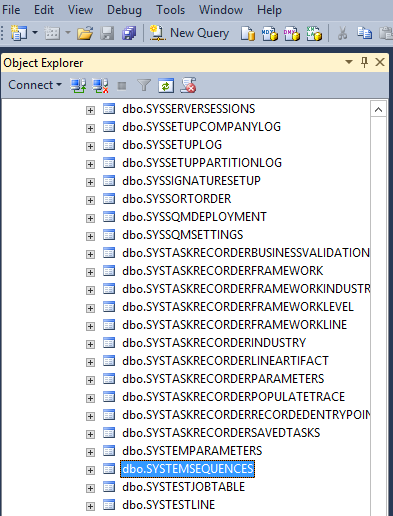The width and height of the screenshot is (393, 516).
Task: Click the scrollbar up arrow
Action: pos(378,110)
